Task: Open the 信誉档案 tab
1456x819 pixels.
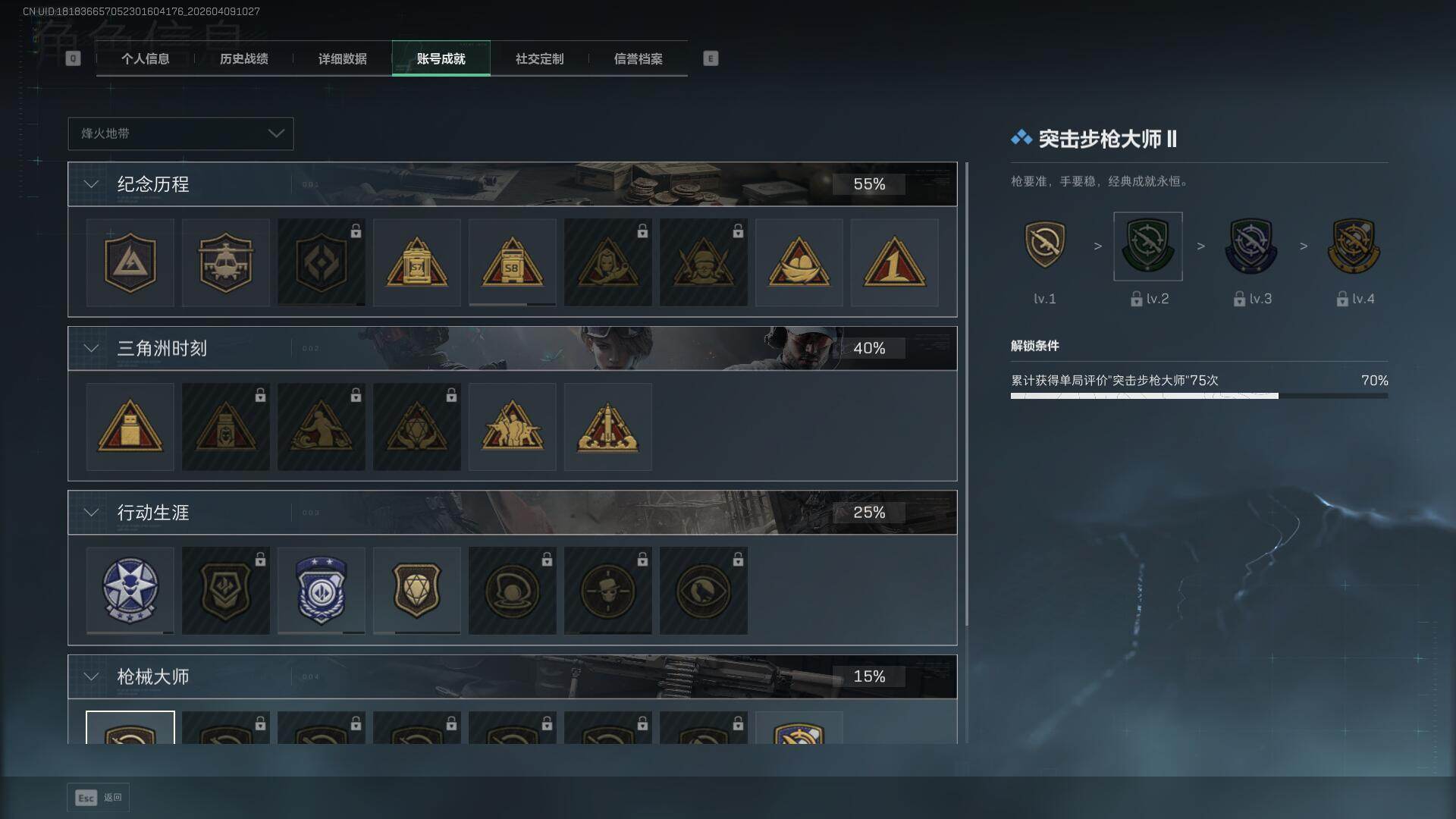Action: [638, 58]
